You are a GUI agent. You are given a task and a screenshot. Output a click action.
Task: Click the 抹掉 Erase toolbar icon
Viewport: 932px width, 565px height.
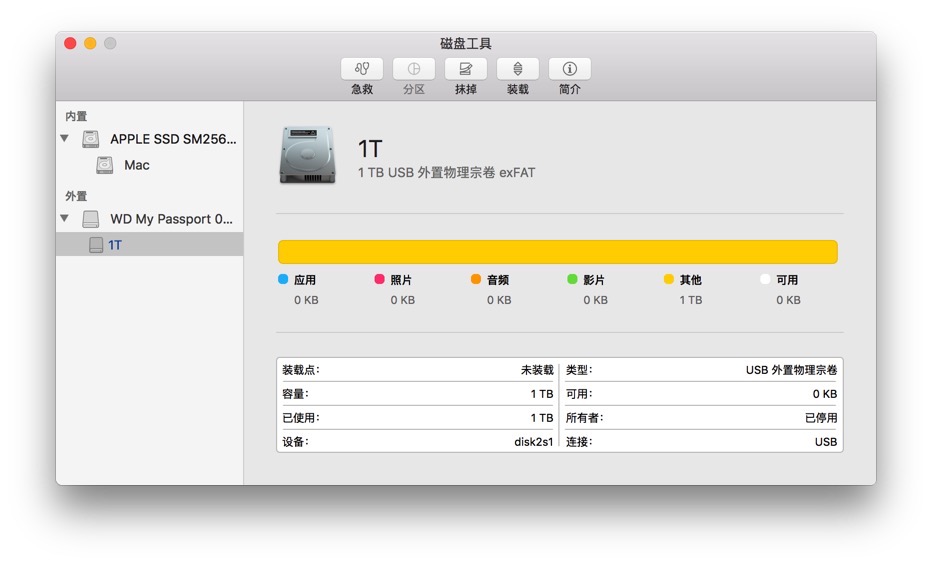(466, 69)
